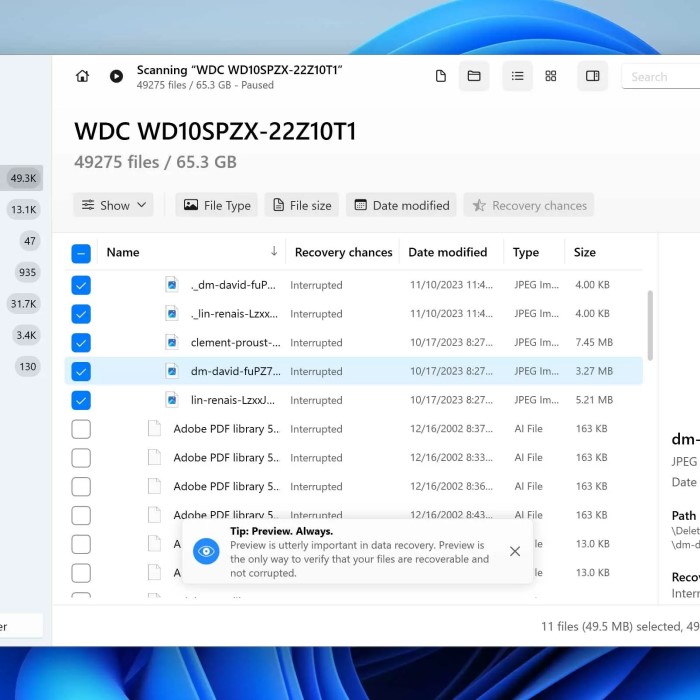Click file icon of Adobe PDF library 8:33 row
The height and width of the screenshot is (700, 700).
pos(154,458)
